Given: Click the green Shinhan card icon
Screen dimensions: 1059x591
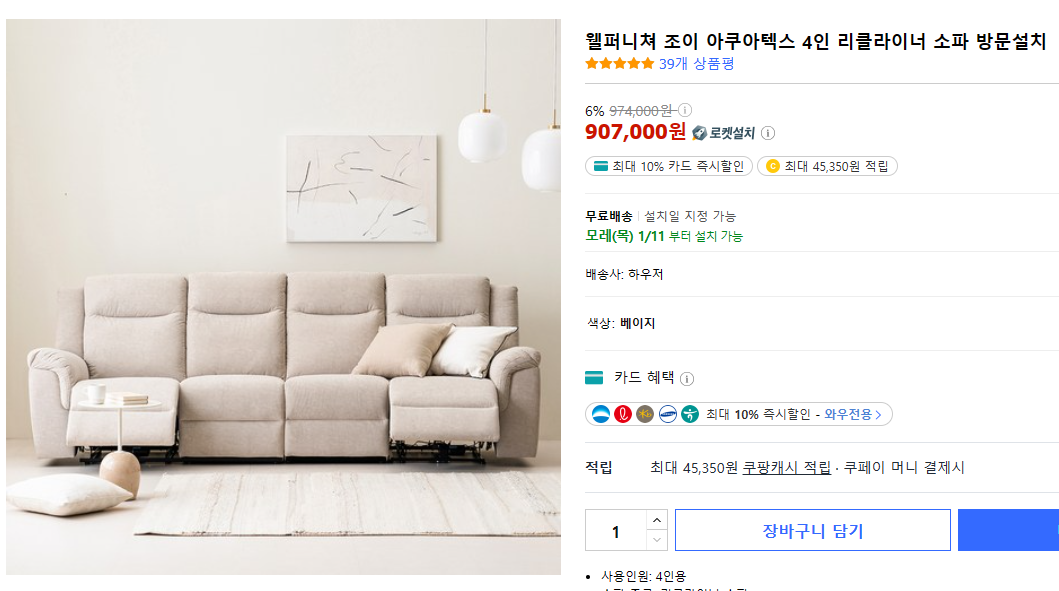Looking at the screenshot, I should click(691, 414).
